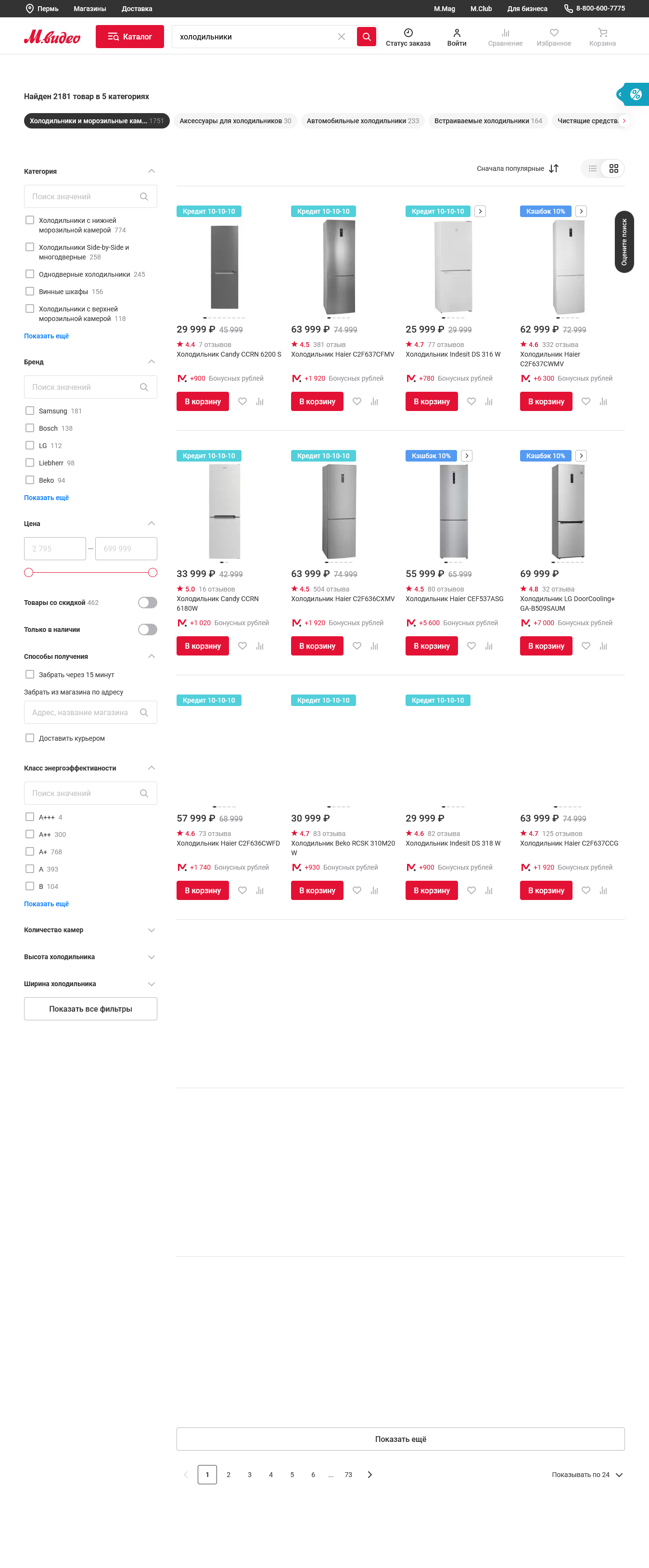Open the Сравнение comparison icon in header
This screenshot has height=1568, width=649.
(x=506, y=33)
